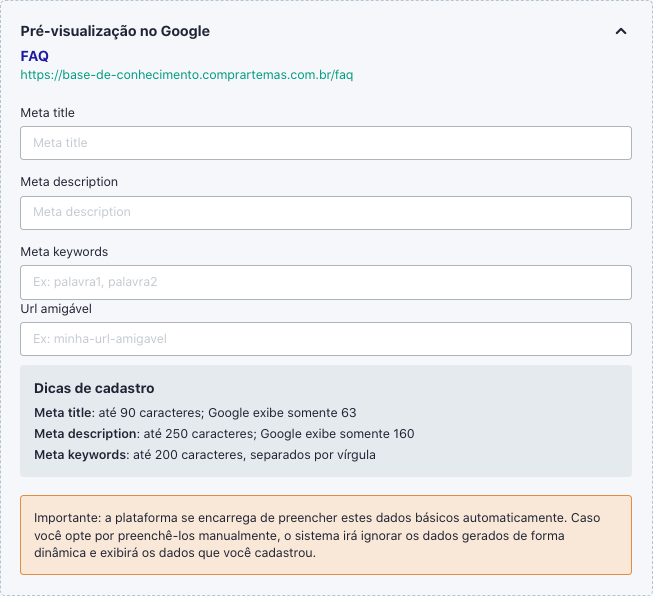Click the Url amigável field label

tap(56, 309)
